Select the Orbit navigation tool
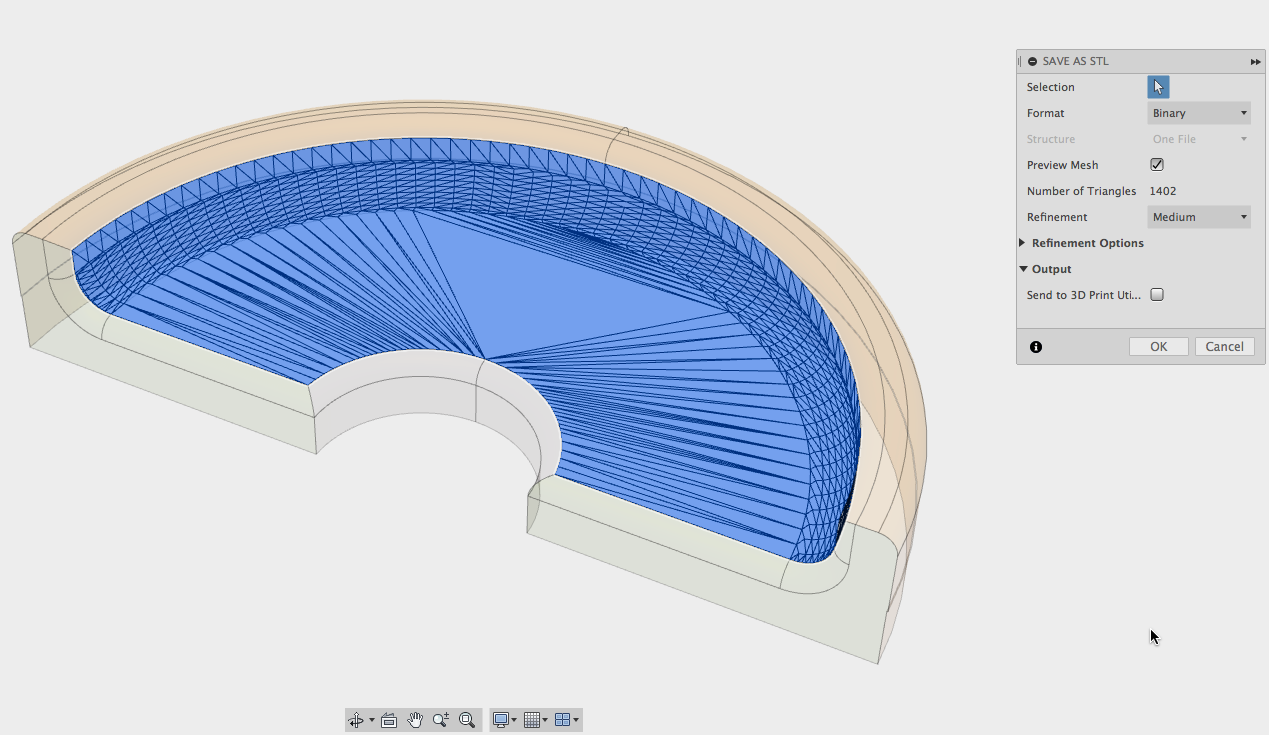 pos(356,720)
